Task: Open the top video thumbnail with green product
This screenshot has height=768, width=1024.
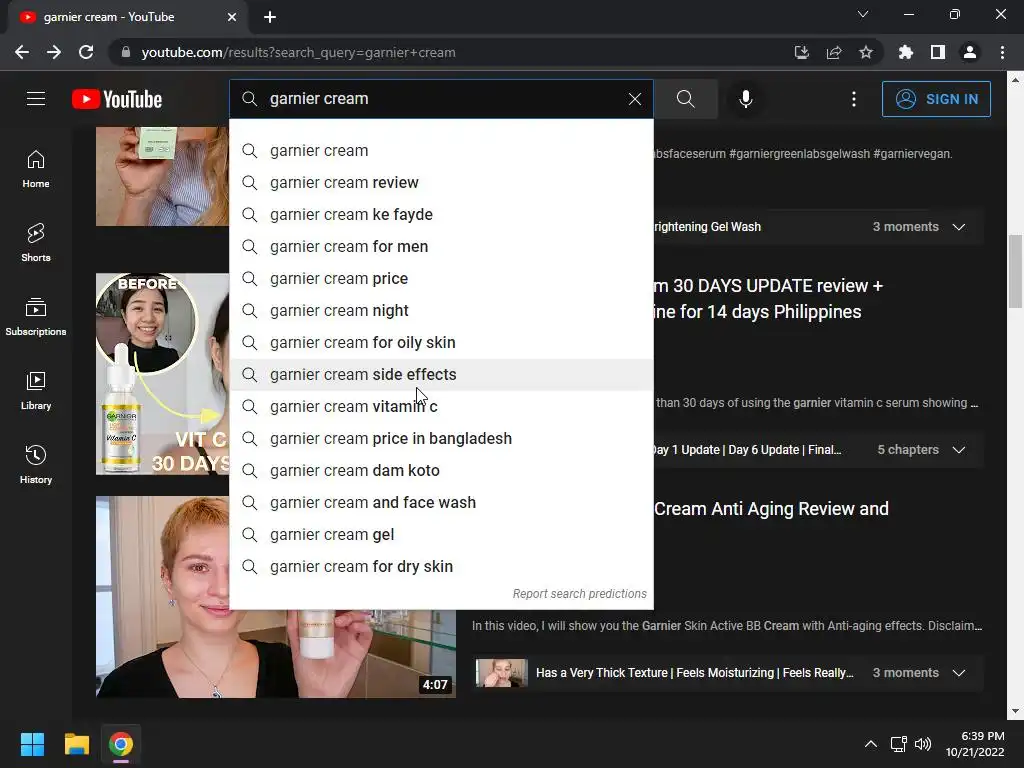Action: (163, 176)
